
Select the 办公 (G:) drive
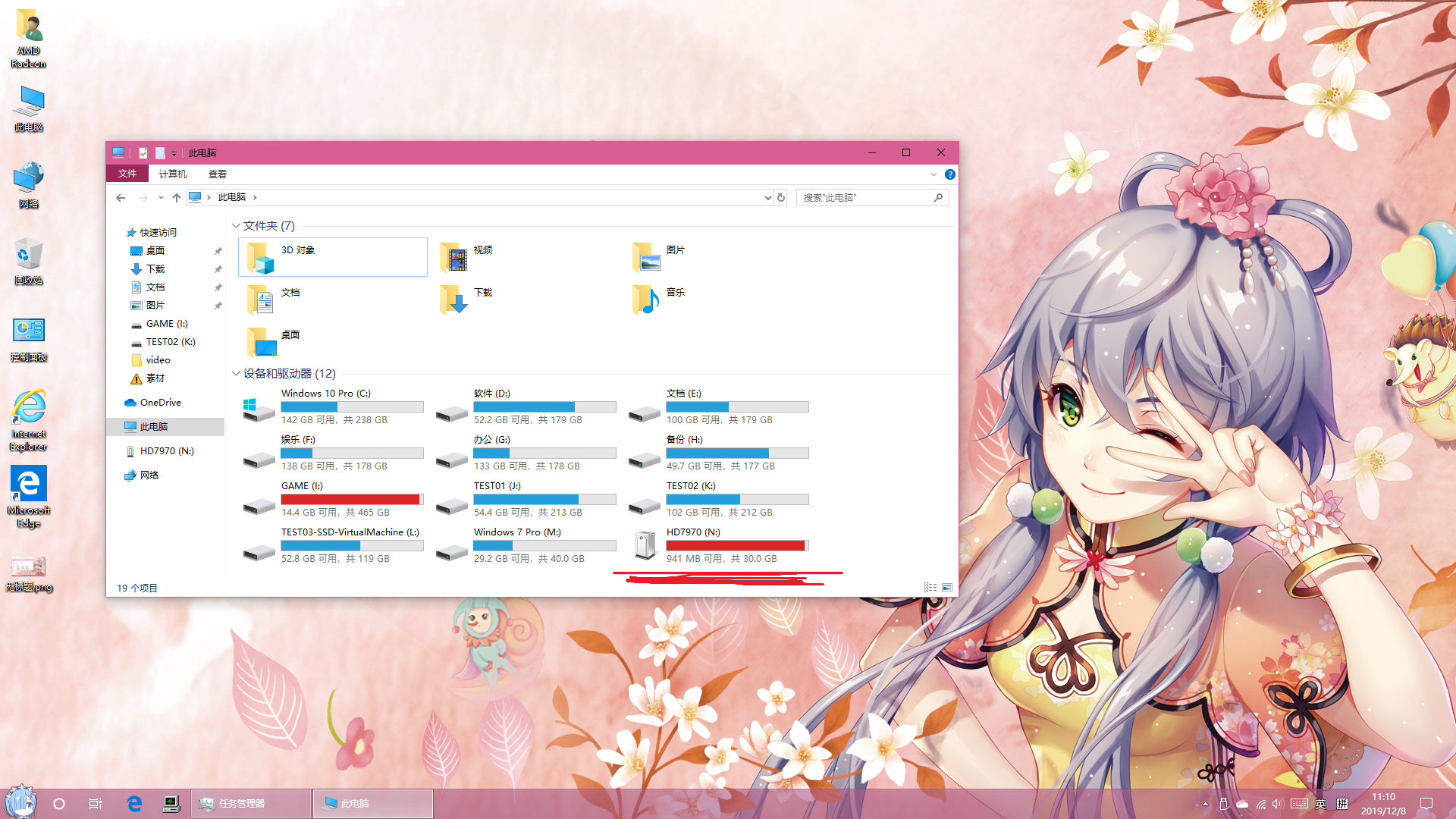pyautogui.click(x=525, y=453)
